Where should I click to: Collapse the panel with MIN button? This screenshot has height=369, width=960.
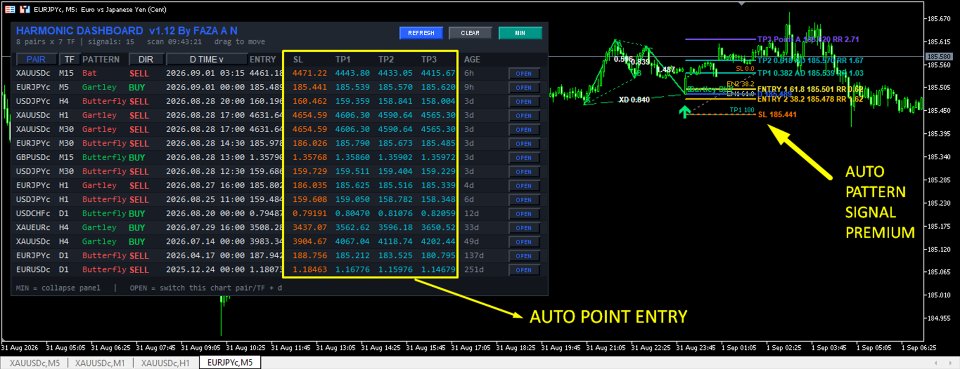click(x=520, y=33)
